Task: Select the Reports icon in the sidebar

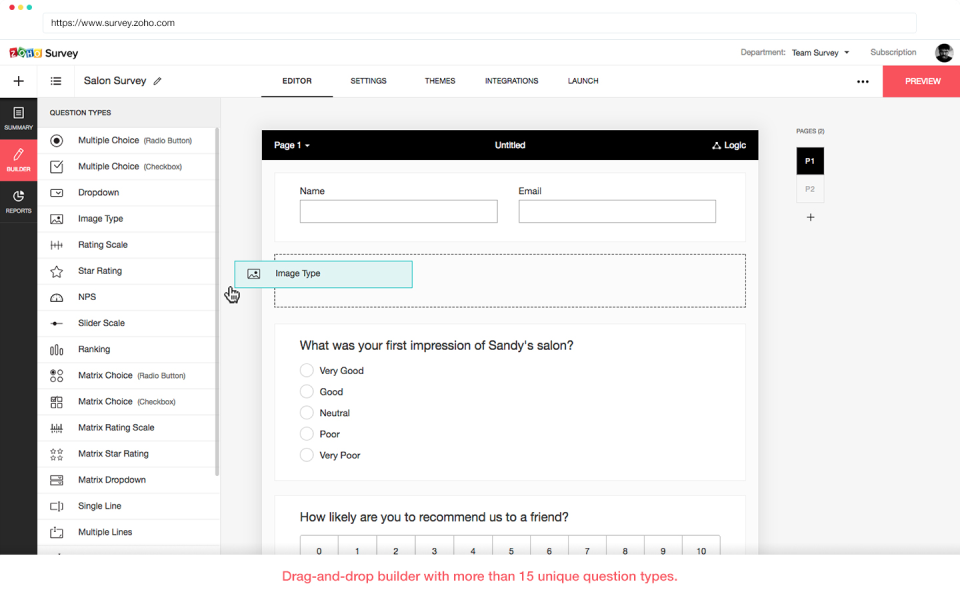Action: coord(16,196)
